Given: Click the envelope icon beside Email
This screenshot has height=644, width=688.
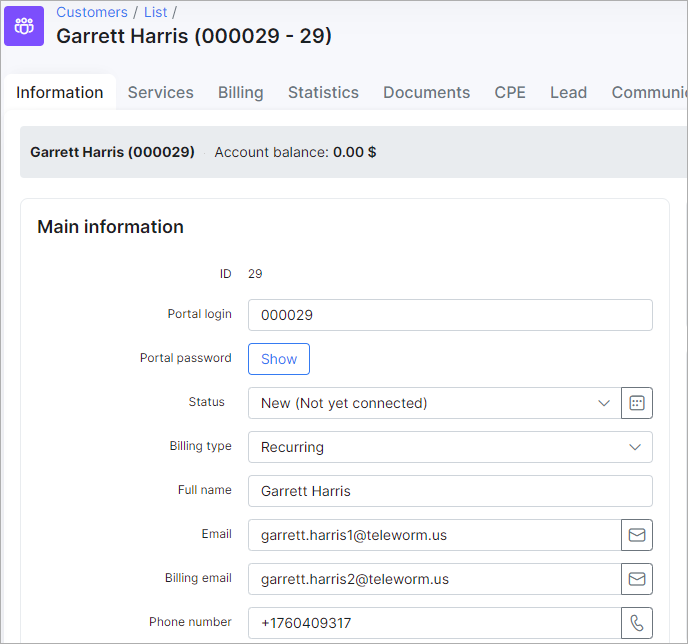Looking at the screenshot, I should tap(637, 535).
